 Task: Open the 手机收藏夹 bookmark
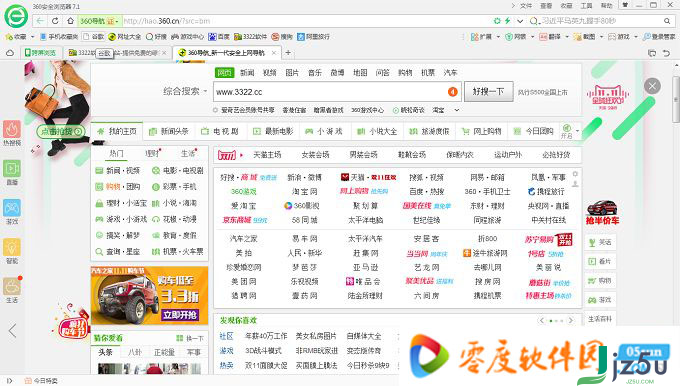pos(59,37)
